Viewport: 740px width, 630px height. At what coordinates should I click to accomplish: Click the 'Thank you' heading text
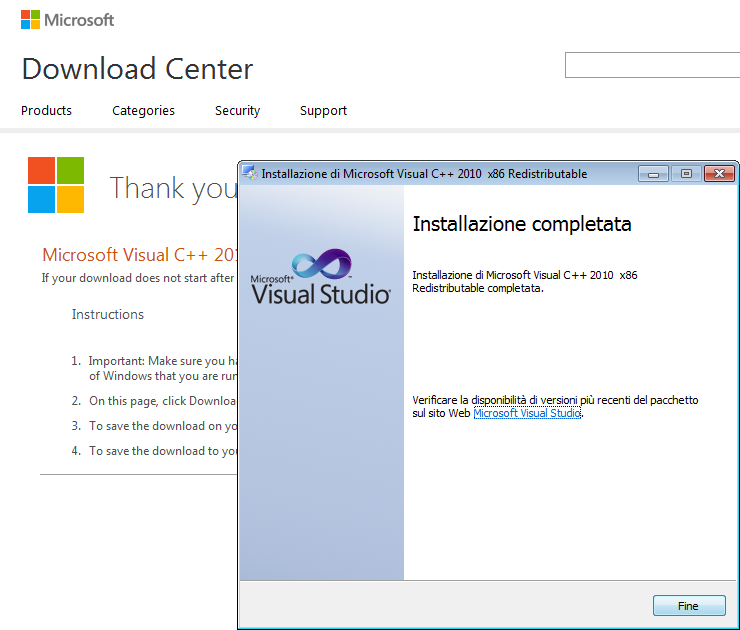point(173,188)
